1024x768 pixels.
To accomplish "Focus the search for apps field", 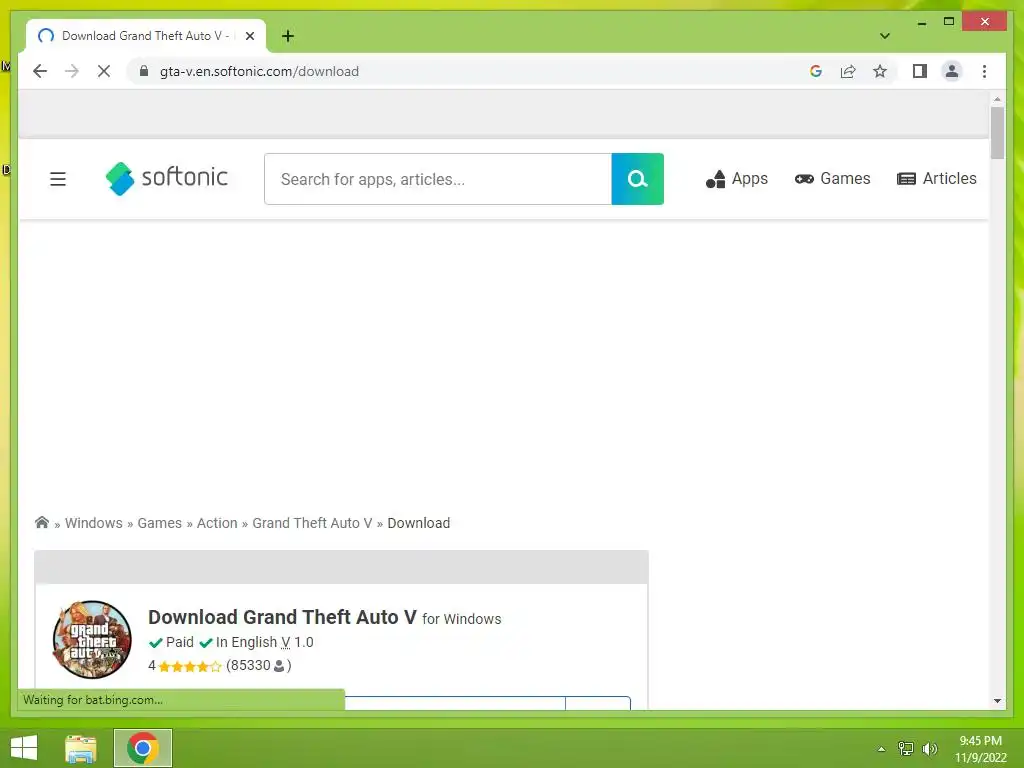I will 438,179.
